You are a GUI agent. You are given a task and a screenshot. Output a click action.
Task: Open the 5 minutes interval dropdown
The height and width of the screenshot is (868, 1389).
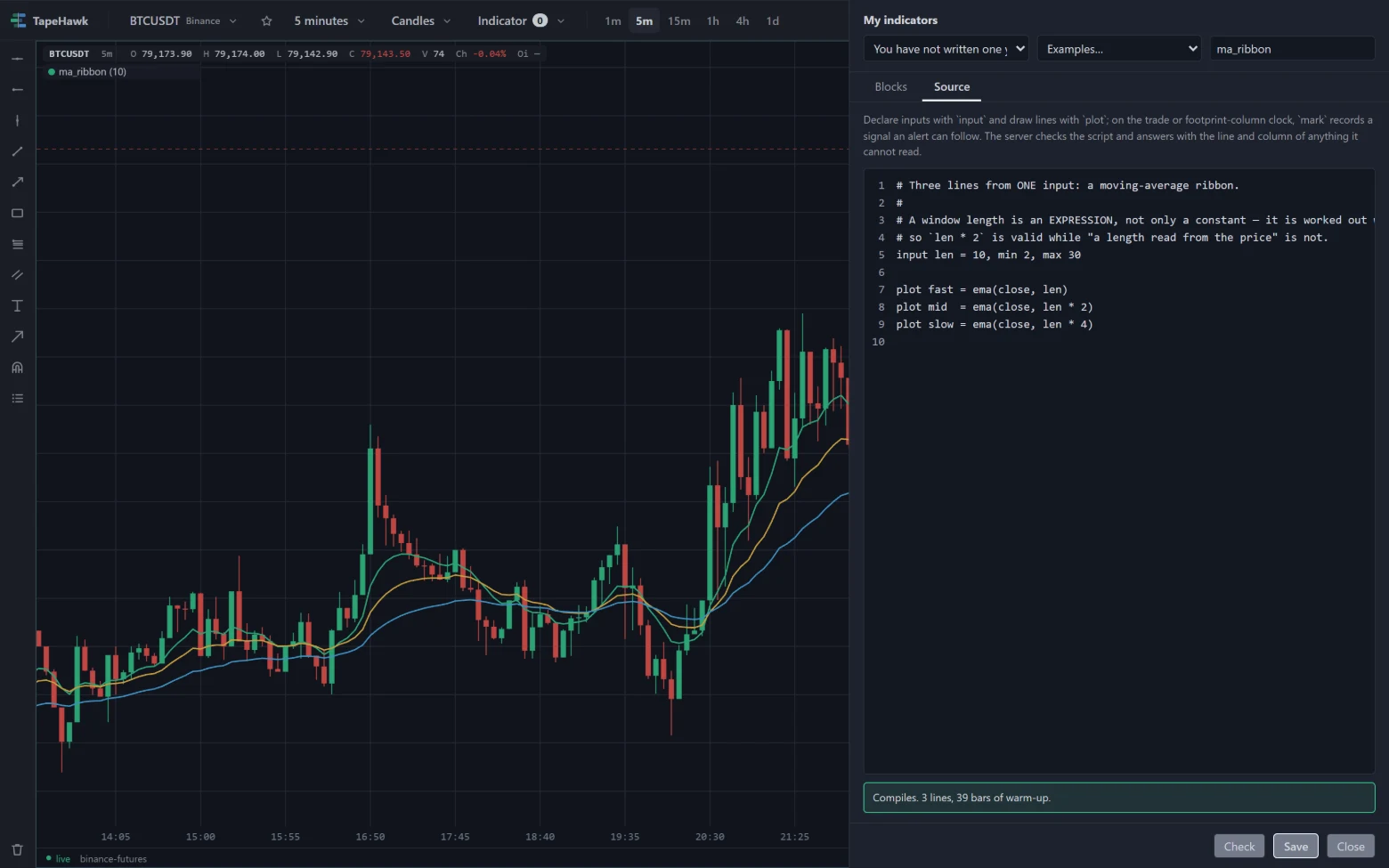[329, 20]
